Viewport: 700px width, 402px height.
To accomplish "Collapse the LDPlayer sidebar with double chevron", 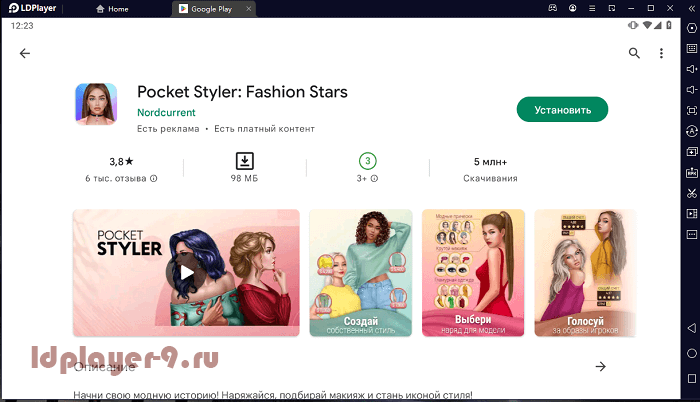I will (692, 8).
